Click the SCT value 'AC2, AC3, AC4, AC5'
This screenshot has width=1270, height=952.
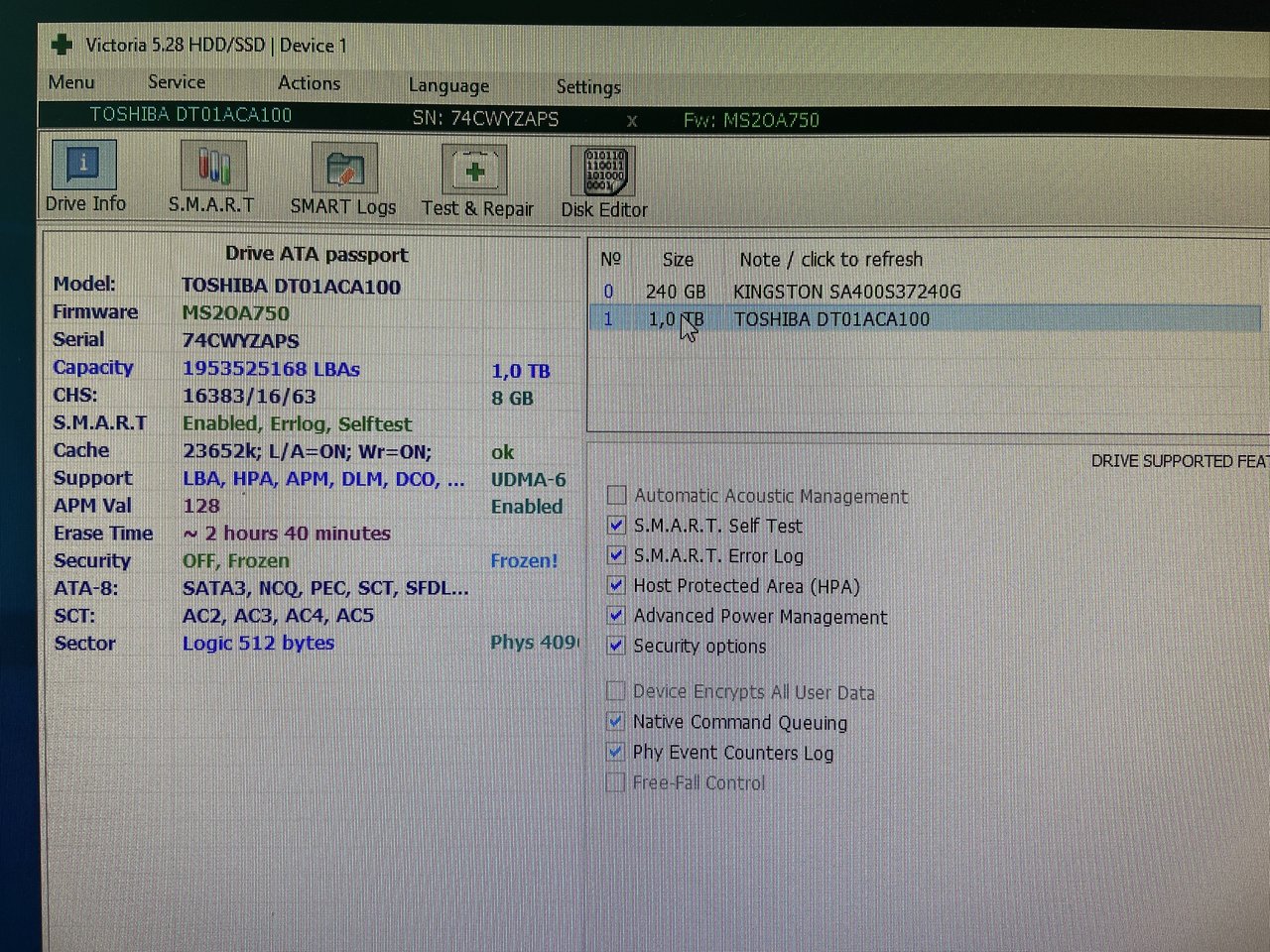278,616
